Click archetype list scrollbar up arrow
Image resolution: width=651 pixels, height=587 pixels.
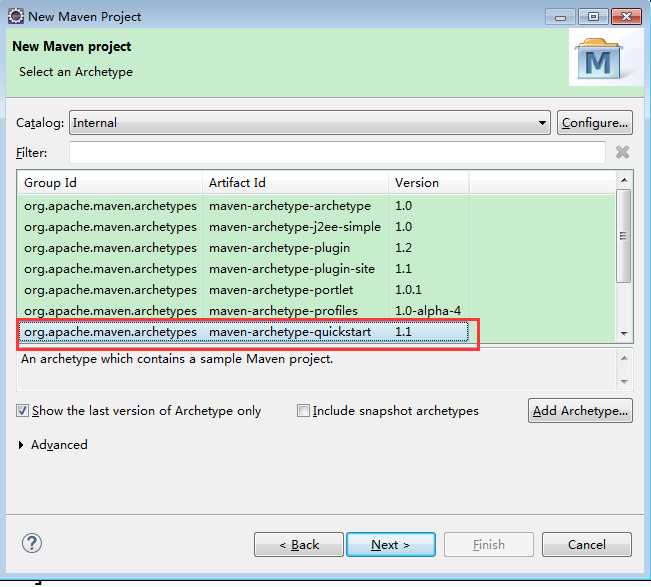point(624,180)
